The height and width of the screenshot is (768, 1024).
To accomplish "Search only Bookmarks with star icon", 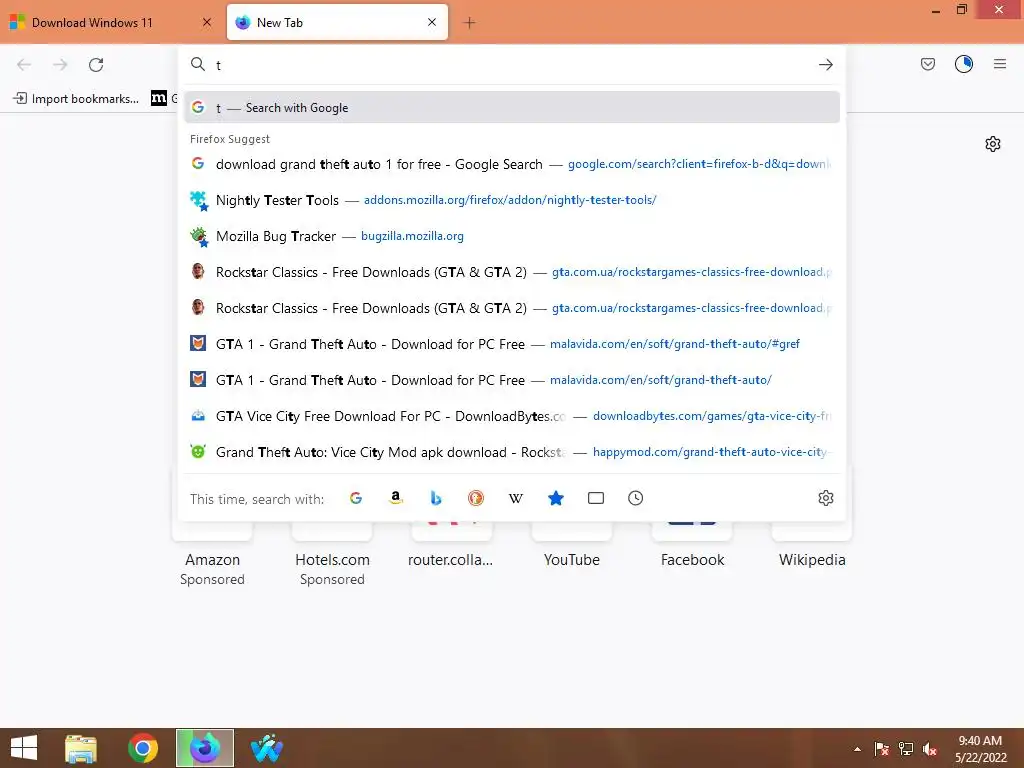I will [556, 498].
